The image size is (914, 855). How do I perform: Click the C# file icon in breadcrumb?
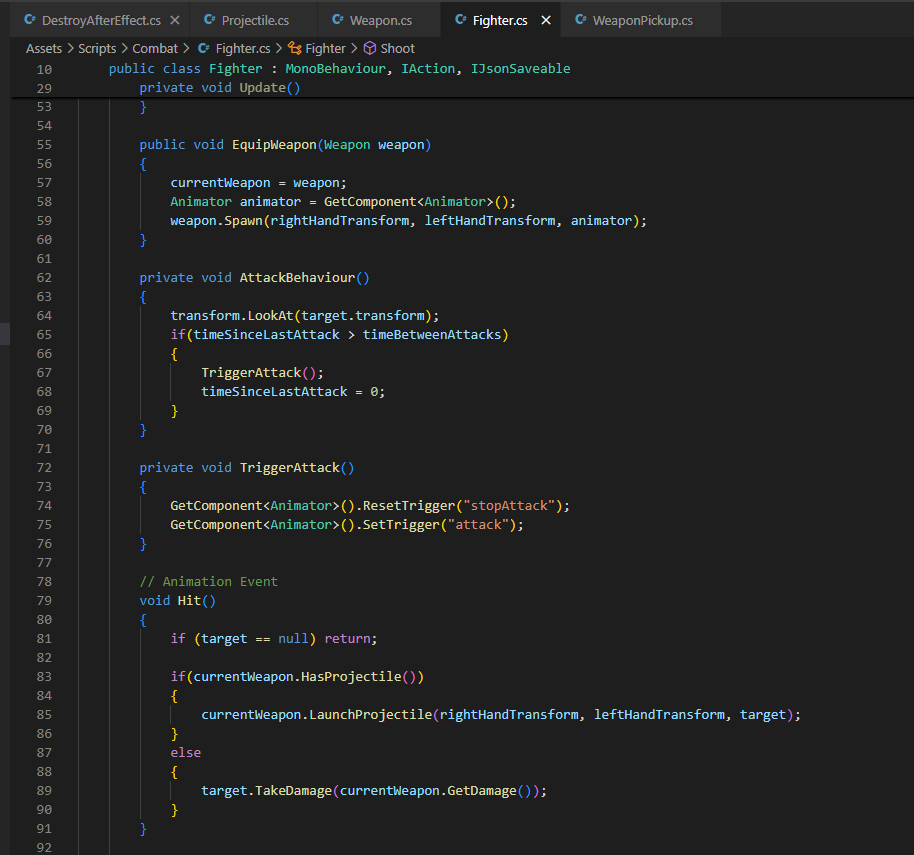coord(204,48)
